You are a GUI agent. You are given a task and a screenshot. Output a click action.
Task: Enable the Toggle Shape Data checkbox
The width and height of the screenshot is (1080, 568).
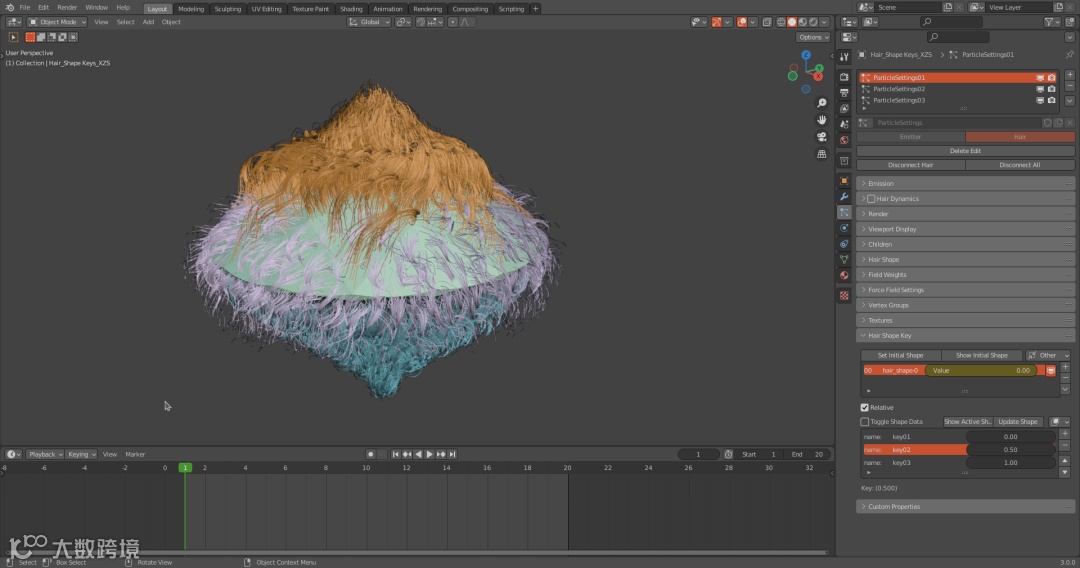pyautogui.click(x=865, y=422)
